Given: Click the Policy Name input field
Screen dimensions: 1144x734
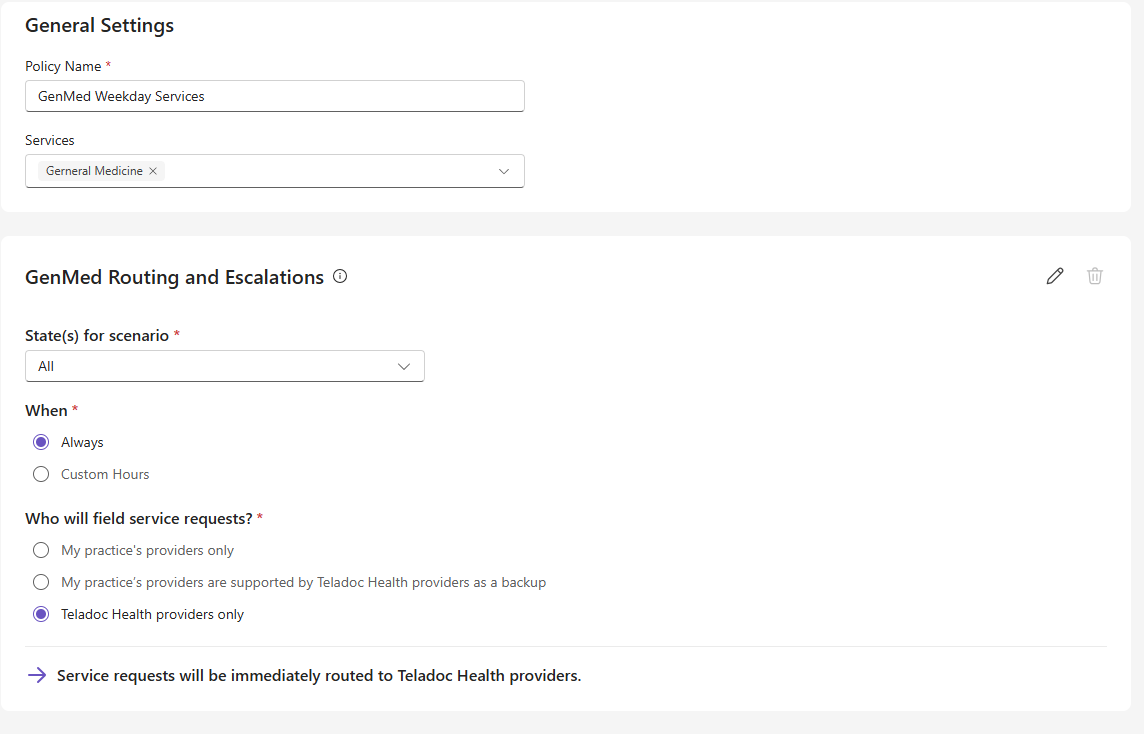Looking at the screenshot, I should pos(275,96).
